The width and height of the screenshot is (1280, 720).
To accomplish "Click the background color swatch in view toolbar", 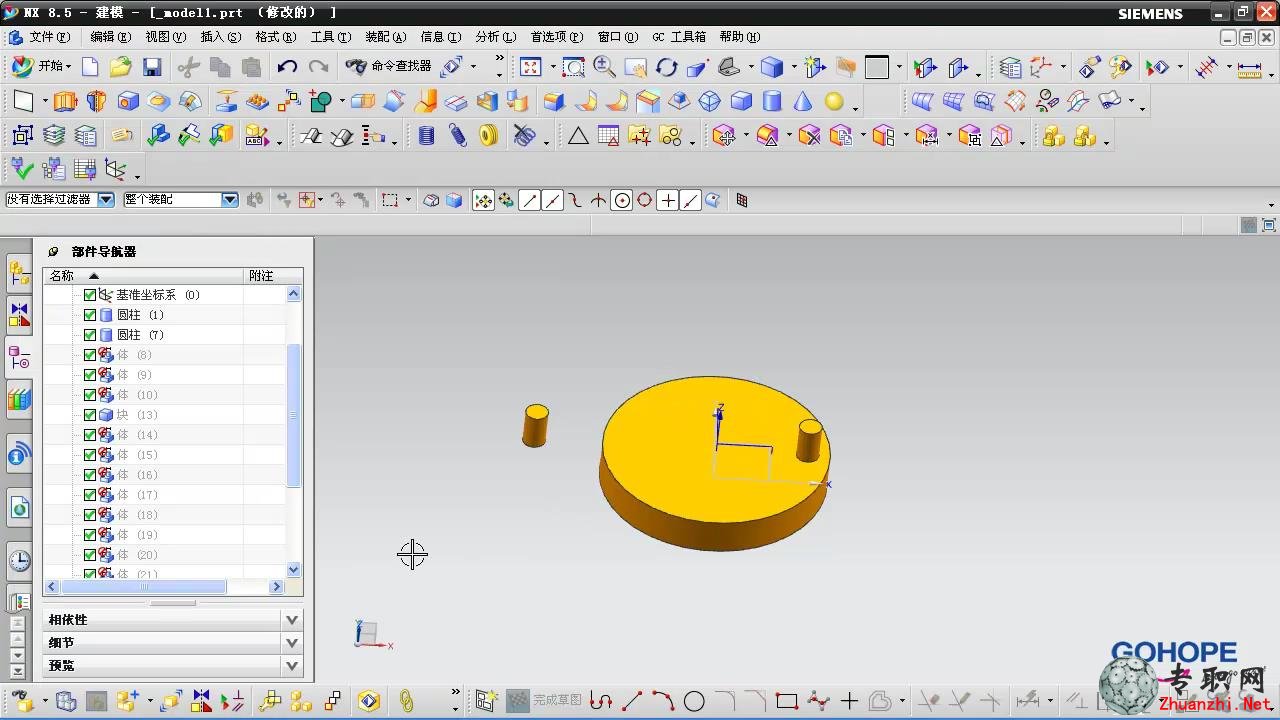I will click(x=877, y=67).
